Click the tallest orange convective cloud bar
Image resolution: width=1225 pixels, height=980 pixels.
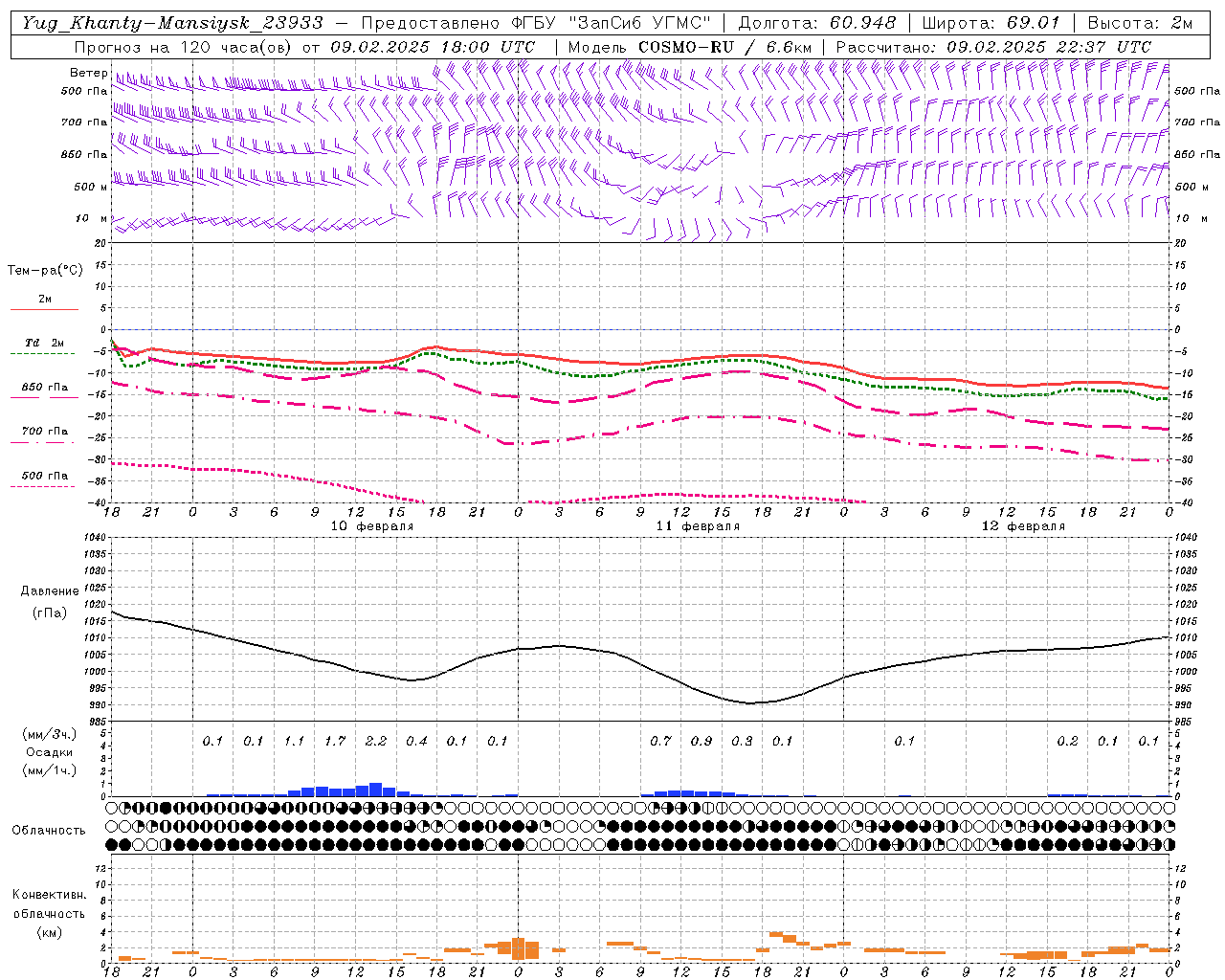coord(519,948)
